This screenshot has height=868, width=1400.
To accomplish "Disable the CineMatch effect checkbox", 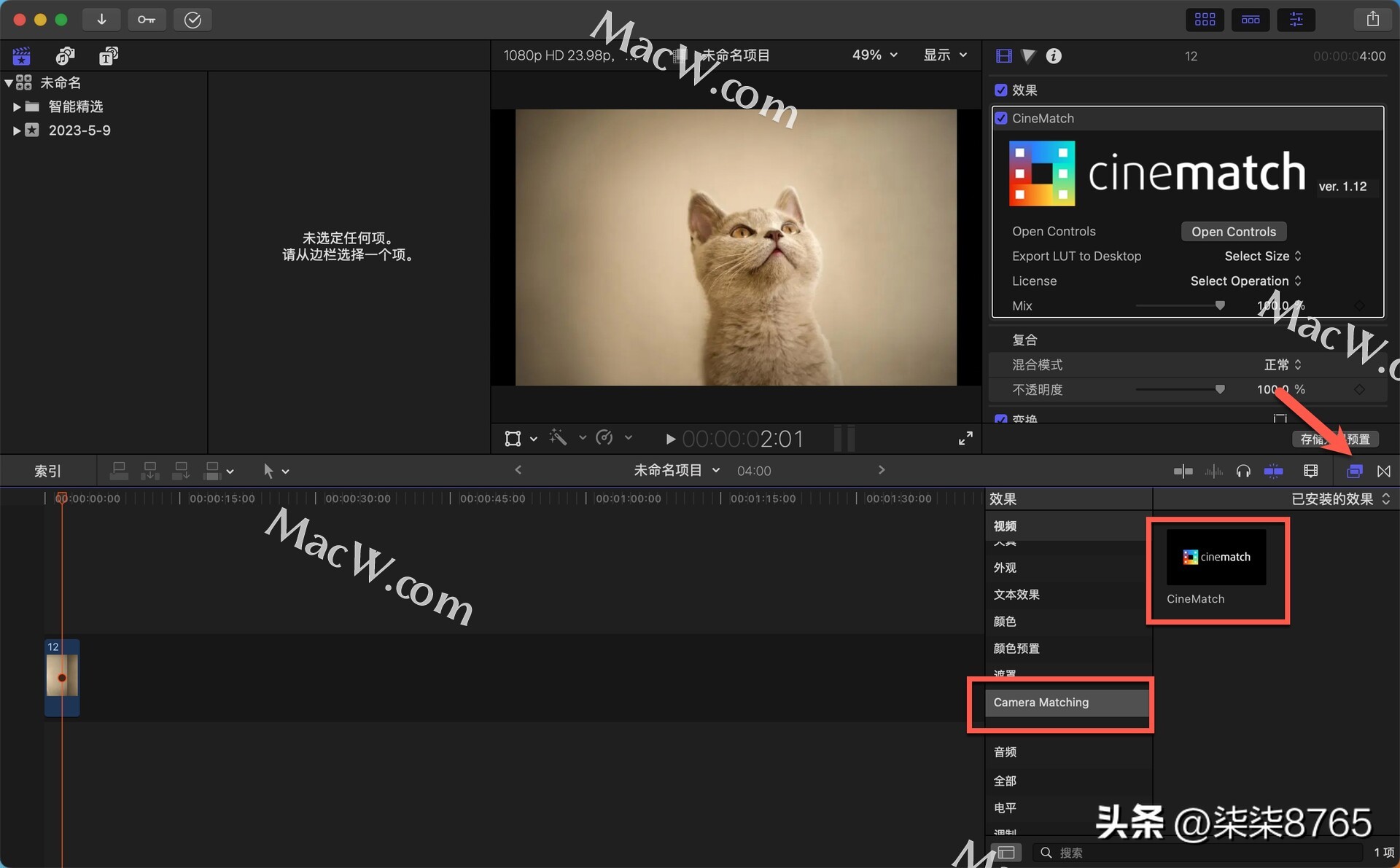I will 1001,117.
